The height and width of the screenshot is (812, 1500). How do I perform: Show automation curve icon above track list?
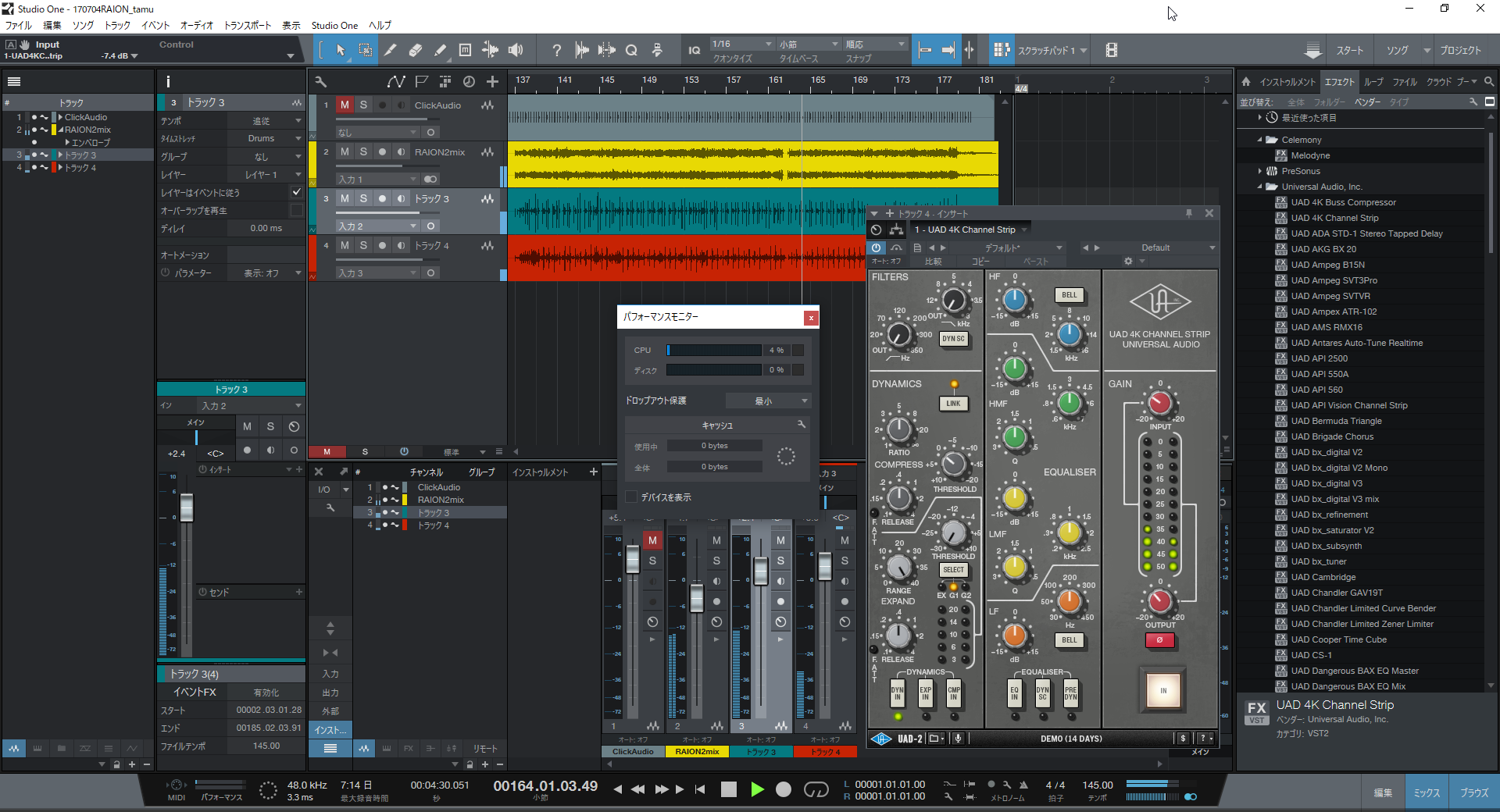click(x=396, y=81)
